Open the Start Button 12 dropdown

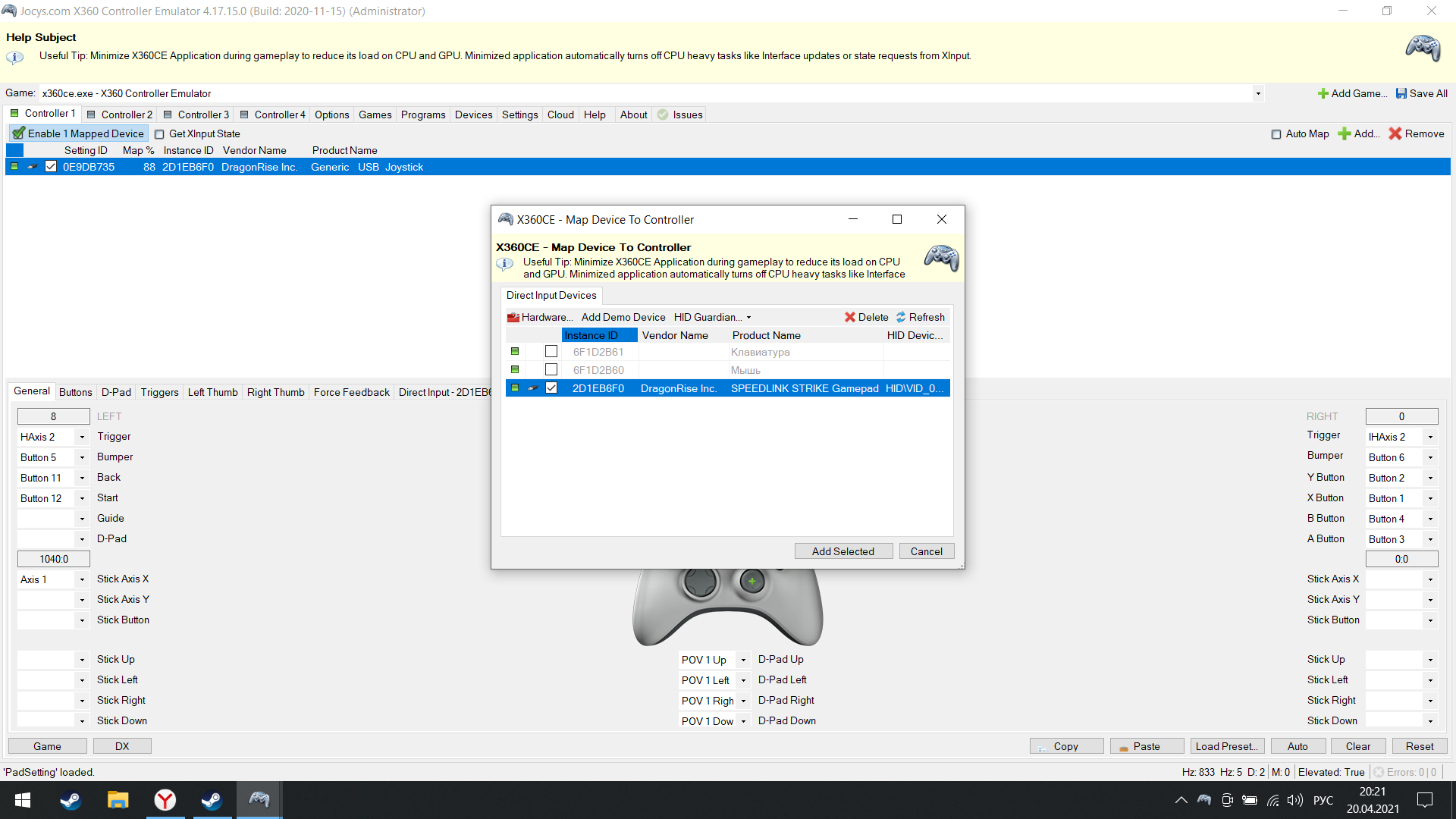click(x=82, y=498)
